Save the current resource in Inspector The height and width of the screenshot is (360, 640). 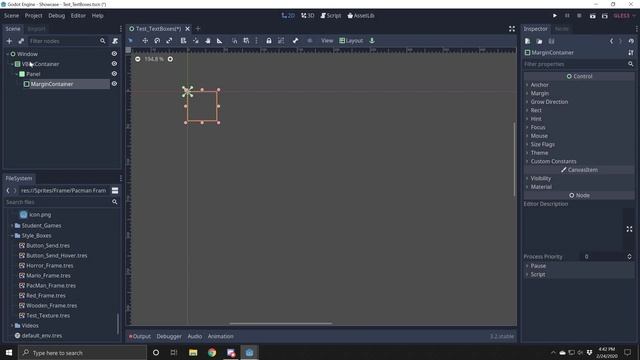[551, 41]
